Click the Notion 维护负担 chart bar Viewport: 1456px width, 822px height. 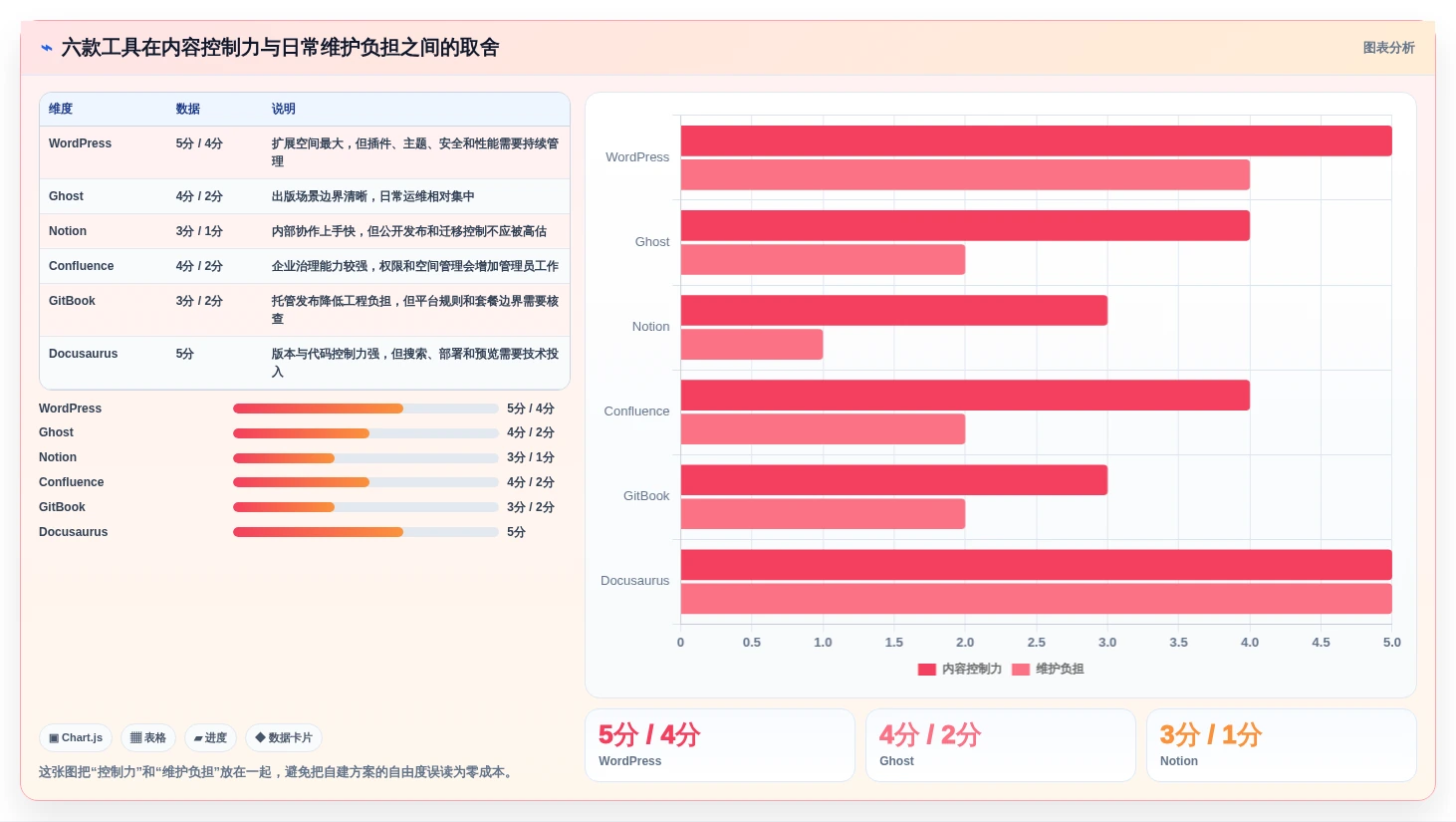[752, 345]
